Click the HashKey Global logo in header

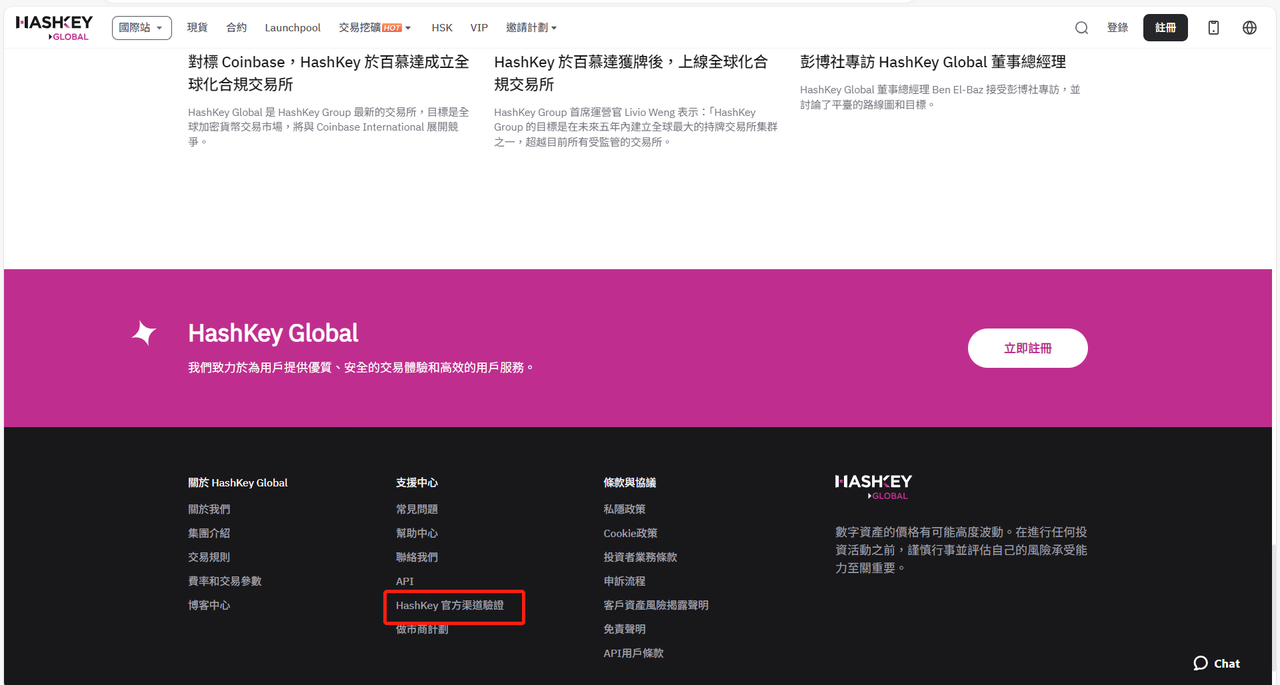coord(54,28)
